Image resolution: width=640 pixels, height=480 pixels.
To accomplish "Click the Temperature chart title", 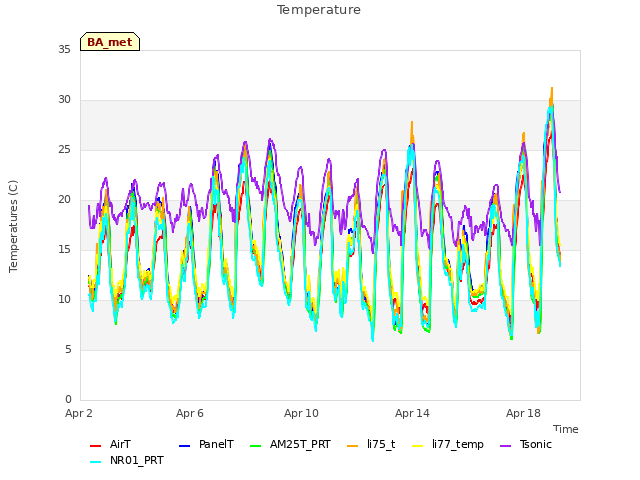I will (x=319, y=10).
